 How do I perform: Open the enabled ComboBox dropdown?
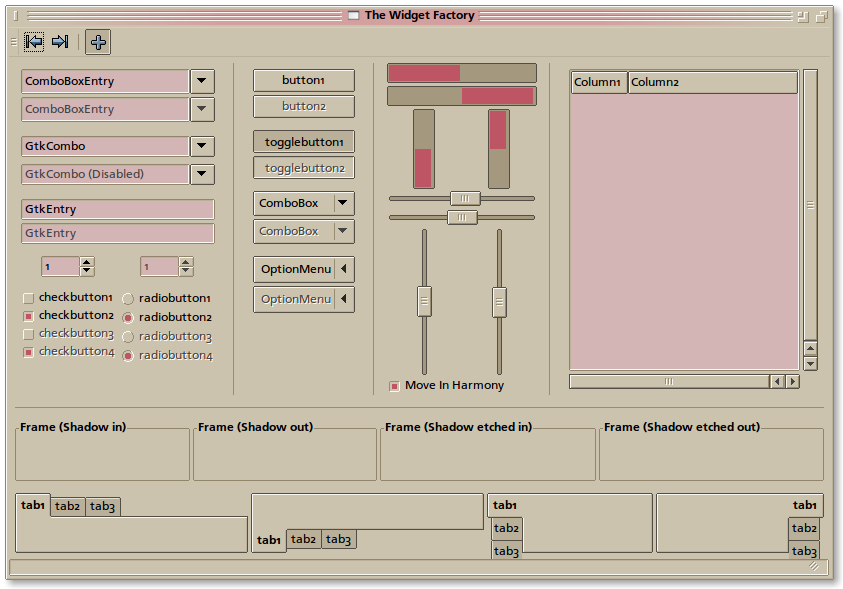(304, 203)
